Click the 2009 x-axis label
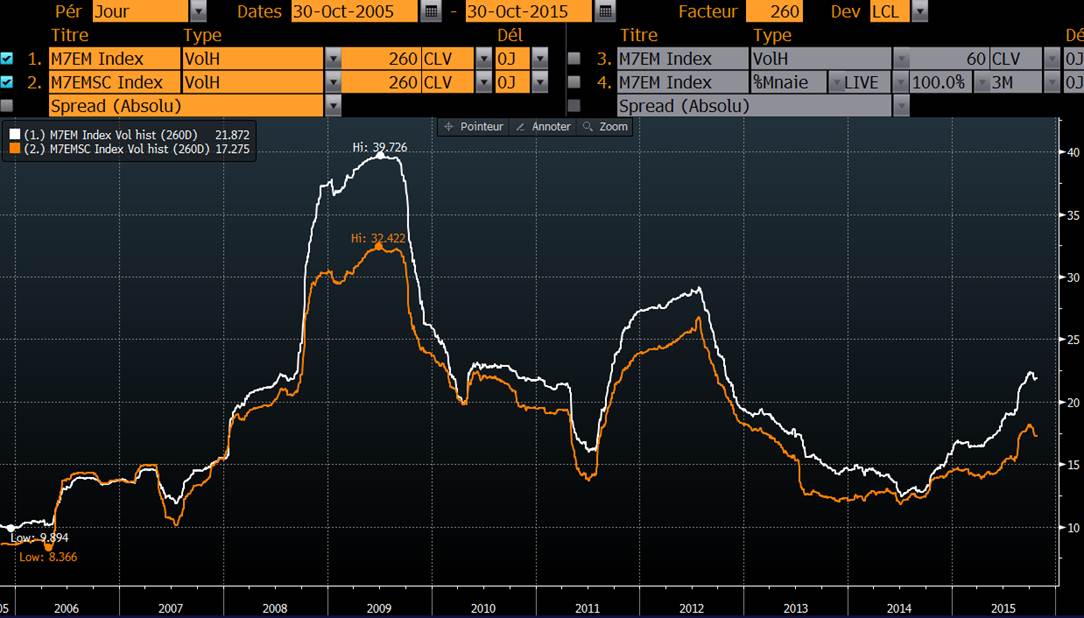 click(379, 609)
